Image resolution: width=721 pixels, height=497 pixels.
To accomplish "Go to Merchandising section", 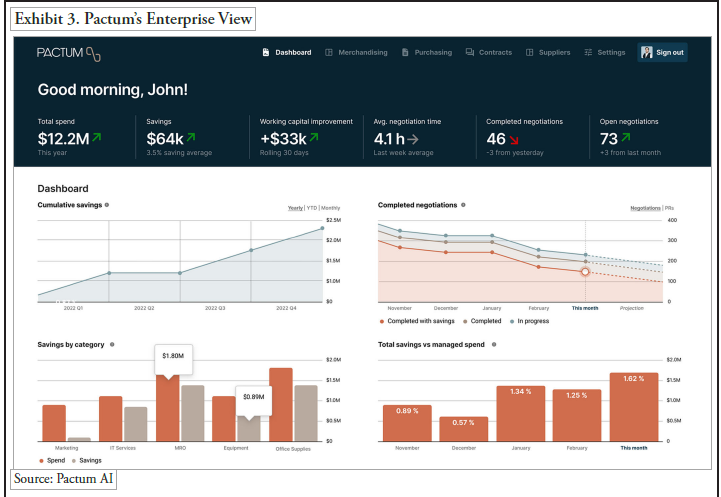I will click(356, 52).
